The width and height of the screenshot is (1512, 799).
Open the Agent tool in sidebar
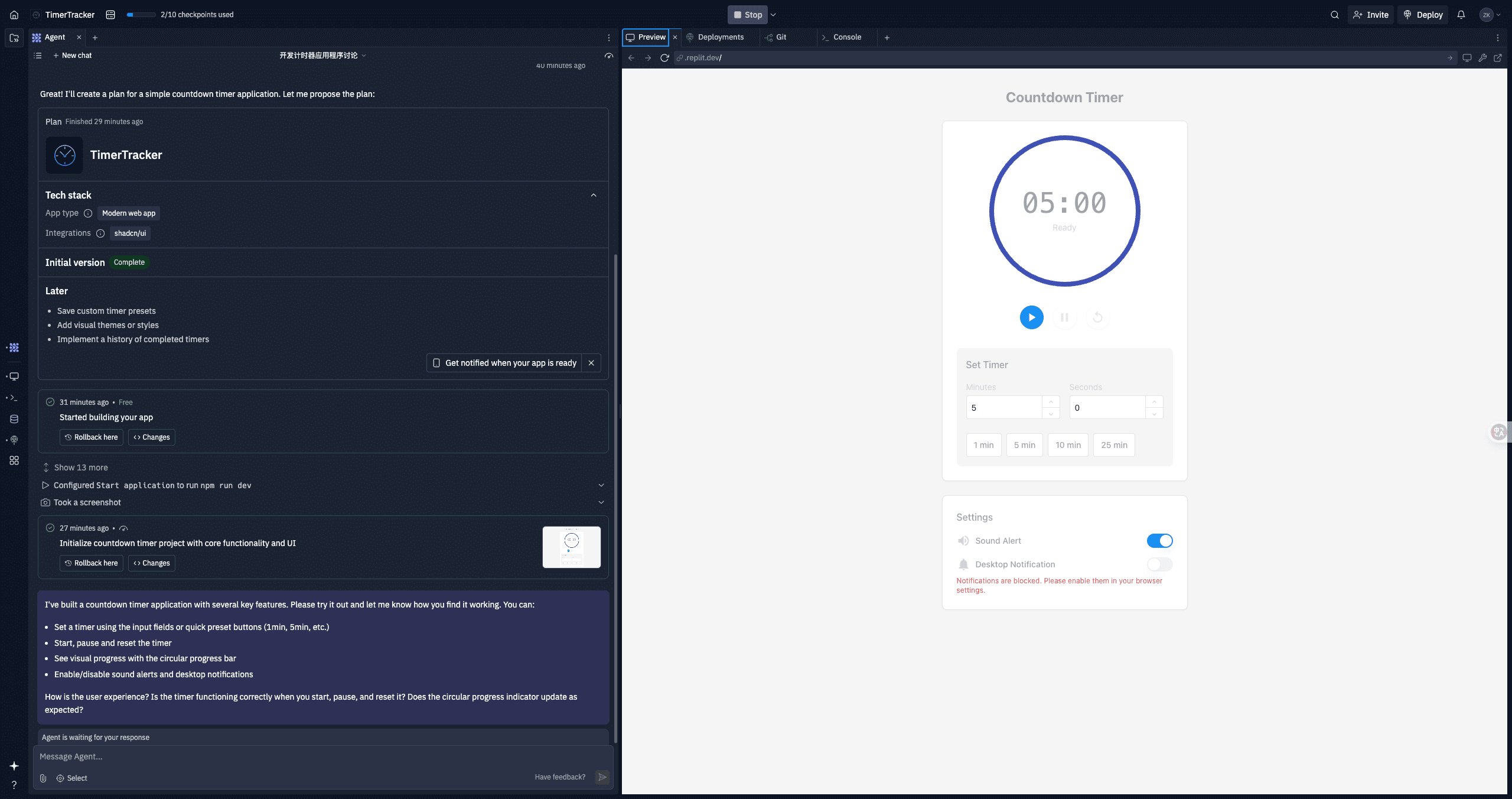point(14,347)
